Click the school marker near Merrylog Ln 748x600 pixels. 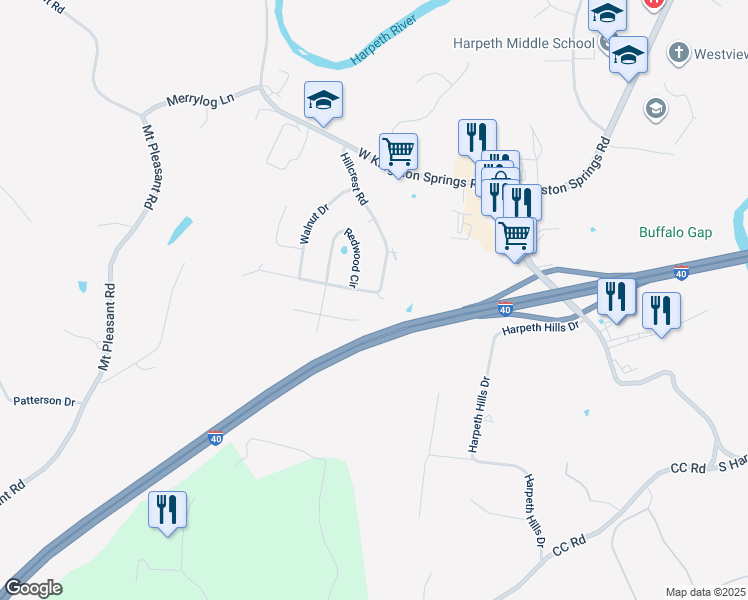click(x=323, y=102)
